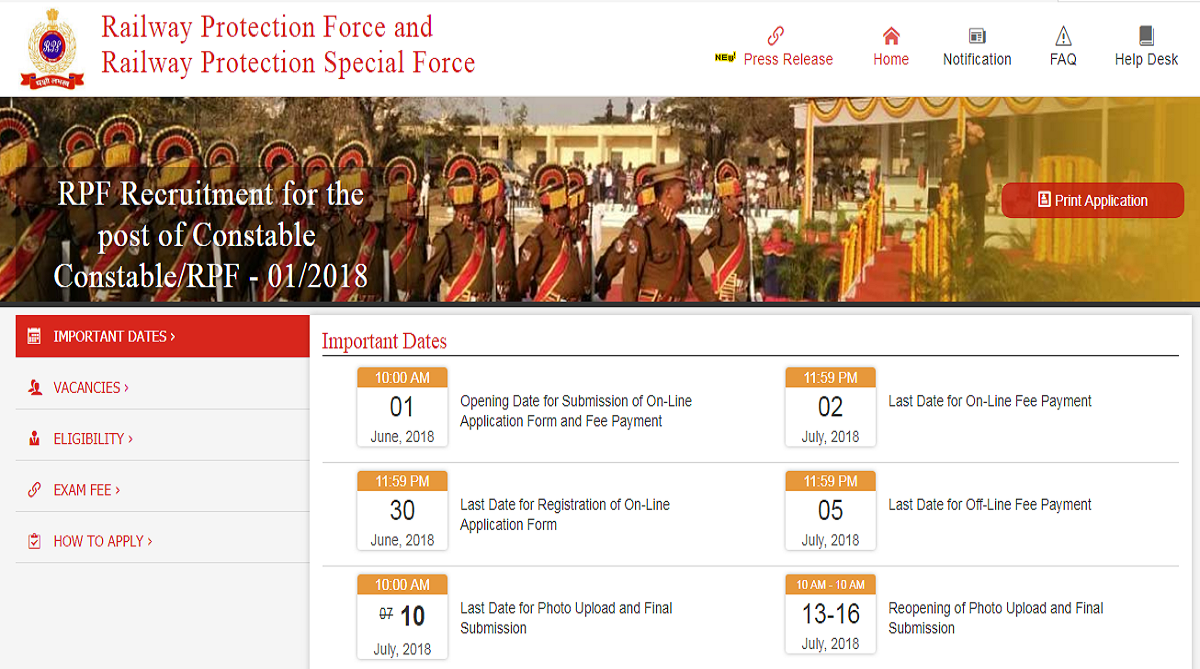1200x669 pixels.
Task: Click the 01 June, 2018 date card
Action: click(402, 407)
